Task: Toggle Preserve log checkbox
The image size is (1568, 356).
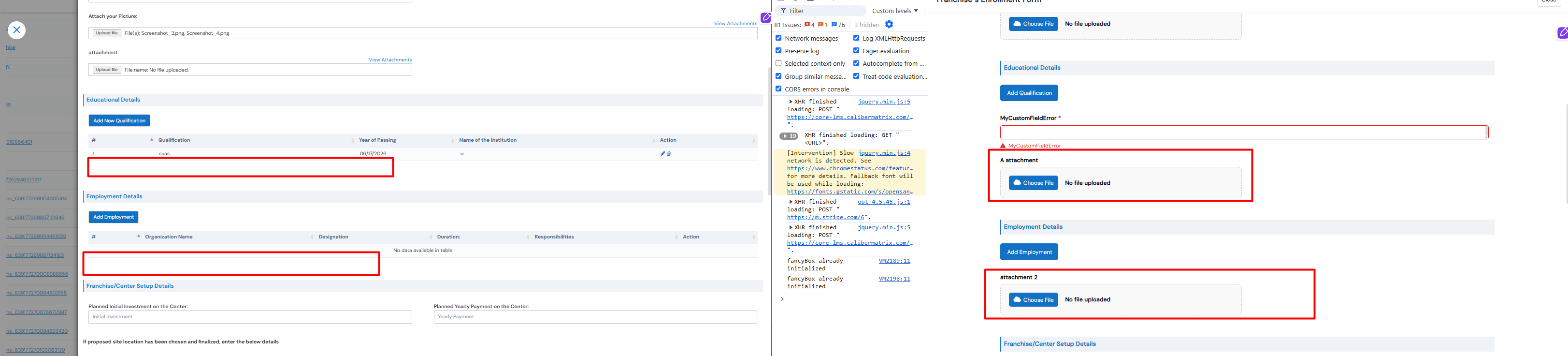Action: 778,51
